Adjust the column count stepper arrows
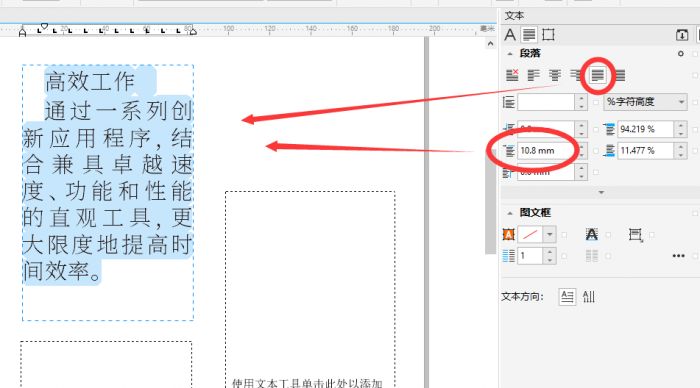 pyautogui.click(x=550, y=256)
